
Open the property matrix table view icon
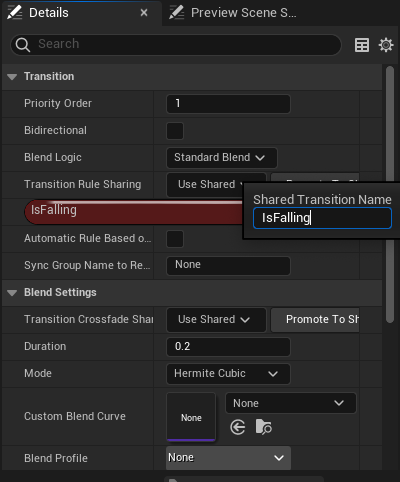pos(362,45)
